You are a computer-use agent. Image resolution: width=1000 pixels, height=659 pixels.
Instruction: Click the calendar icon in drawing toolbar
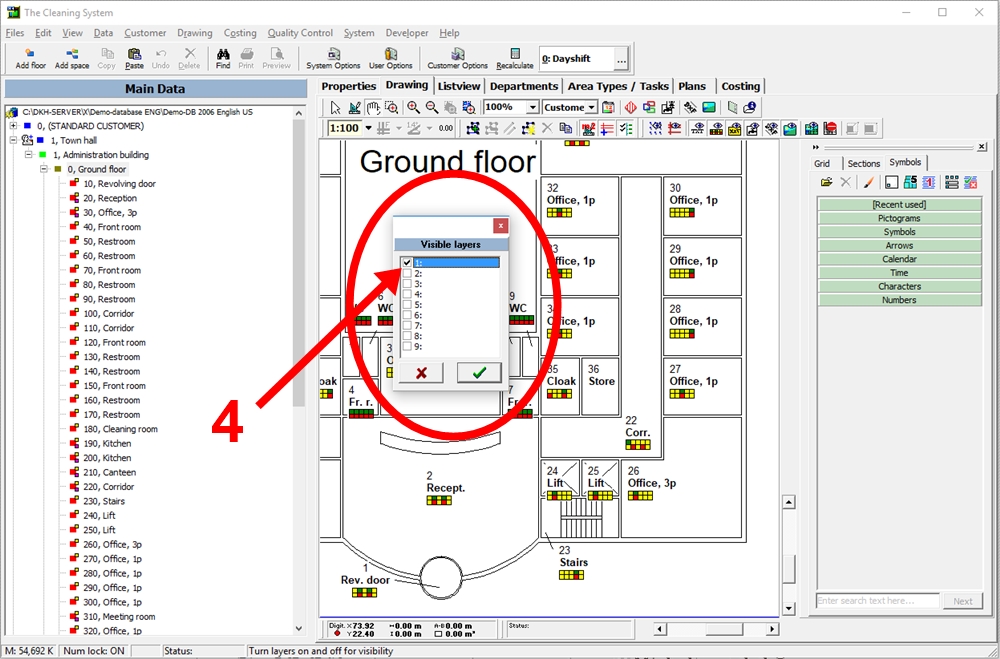608,107
